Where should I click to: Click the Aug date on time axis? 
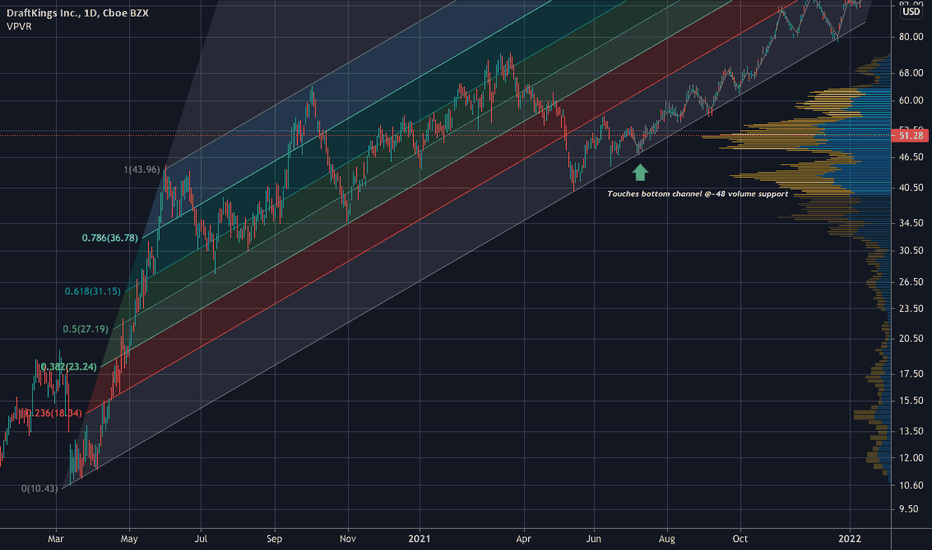coord(667,539)
